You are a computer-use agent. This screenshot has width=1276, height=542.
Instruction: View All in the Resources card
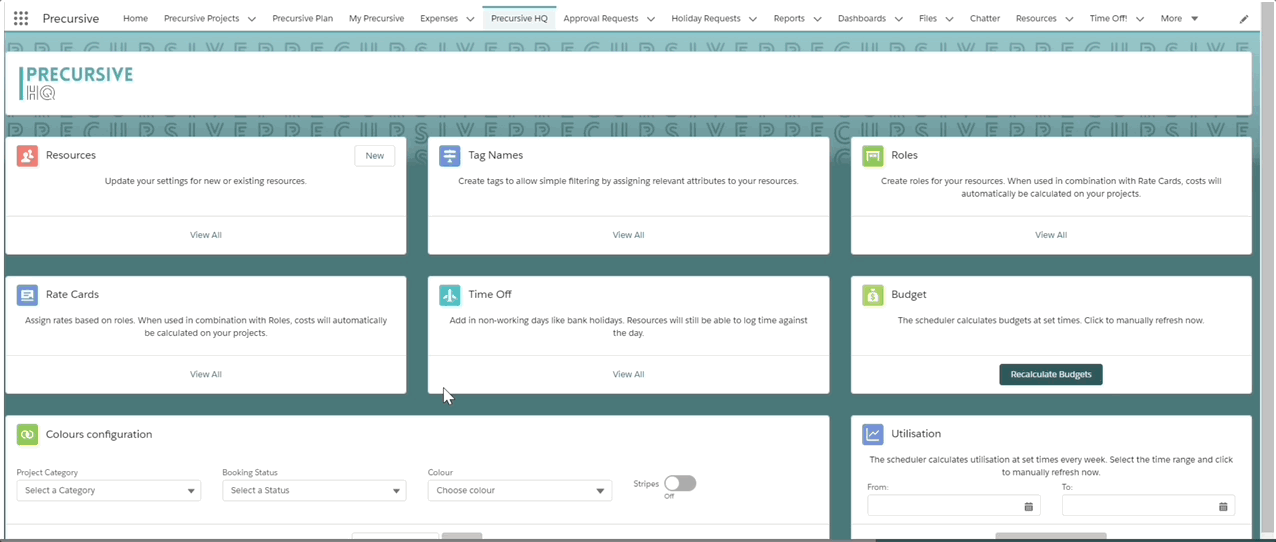pos(206,235)
